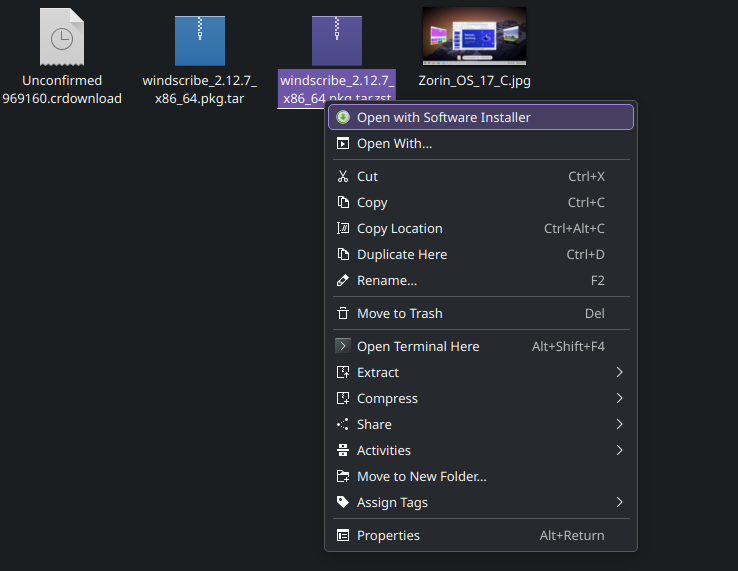Viewport: 738px width, 571px height.
Task: Click the Ctrl+D shortcut label
Action: pyautogui.click(x=586, y=254)
